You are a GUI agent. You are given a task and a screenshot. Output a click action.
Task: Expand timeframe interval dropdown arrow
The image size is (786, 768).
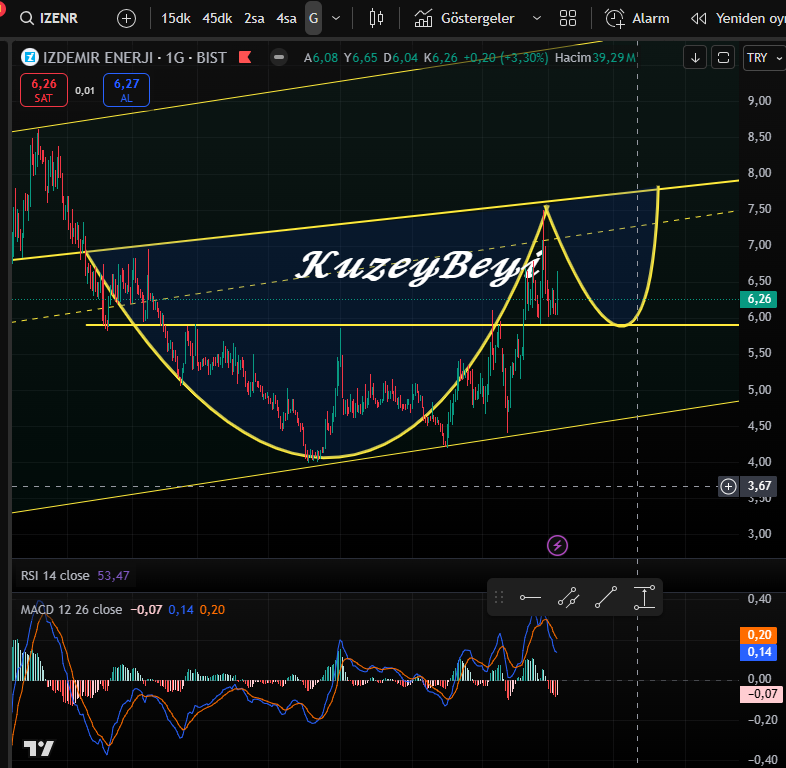pos(336,19)
